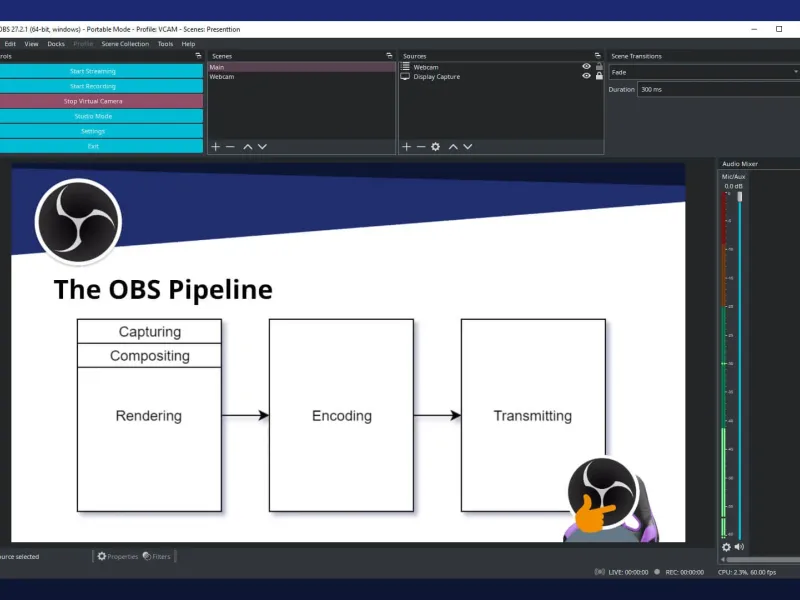Hide the Webcam source with its eye icon
The height and width of the screenshot is (600, 800).
click(x=586, y=66)
